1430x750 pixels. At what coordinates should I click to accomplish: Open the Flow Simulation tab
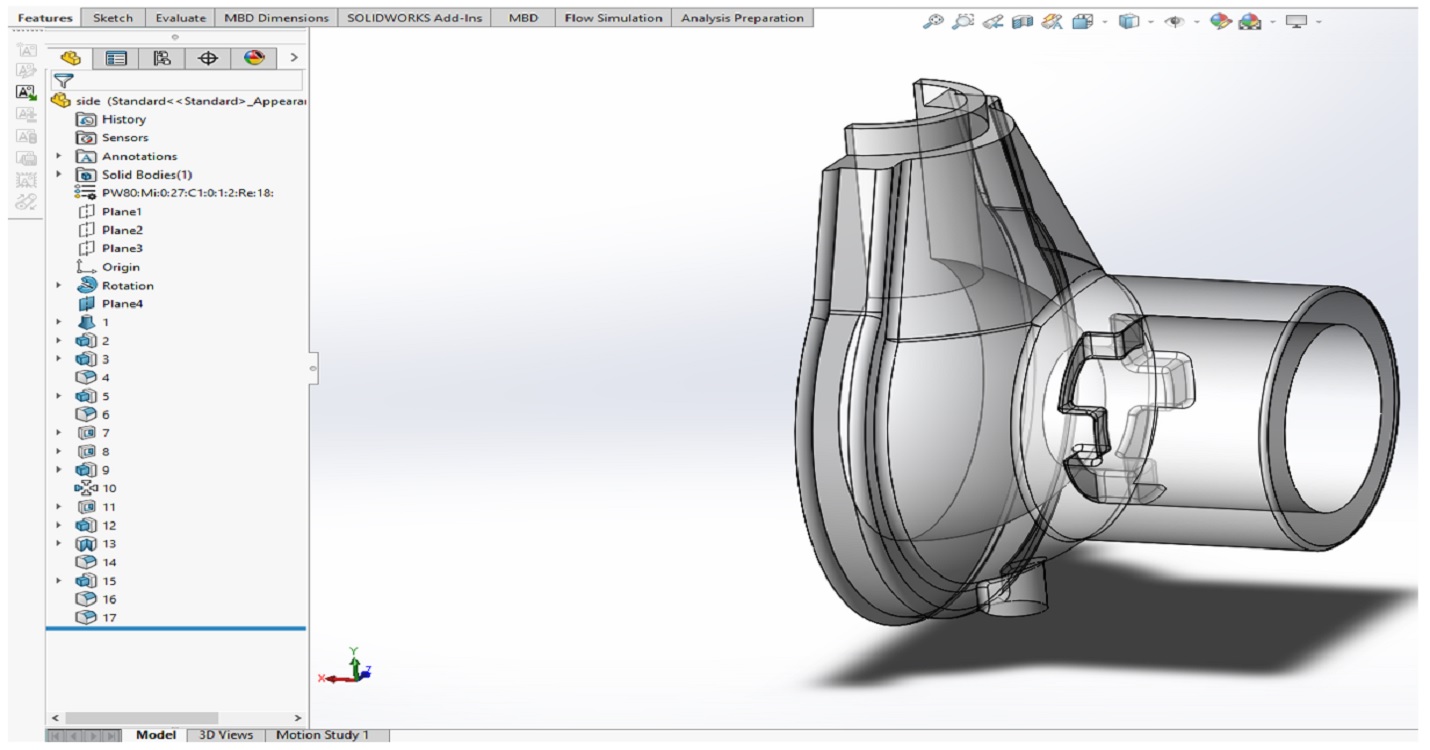pyautogui.click(x=613, y=18)
